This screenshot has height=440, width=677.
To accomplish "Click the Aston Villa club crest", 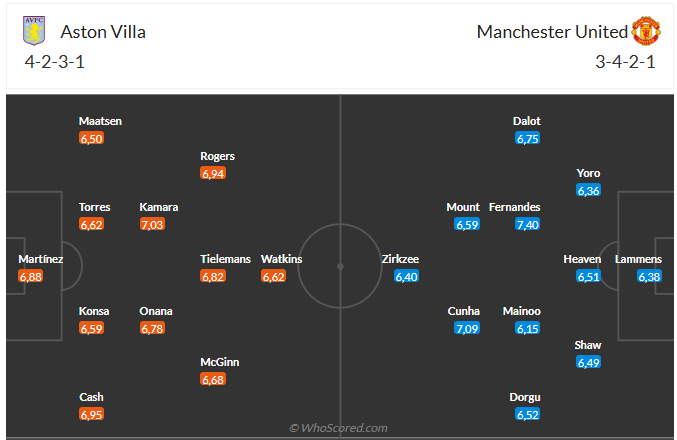I will [x=35, y=31].
